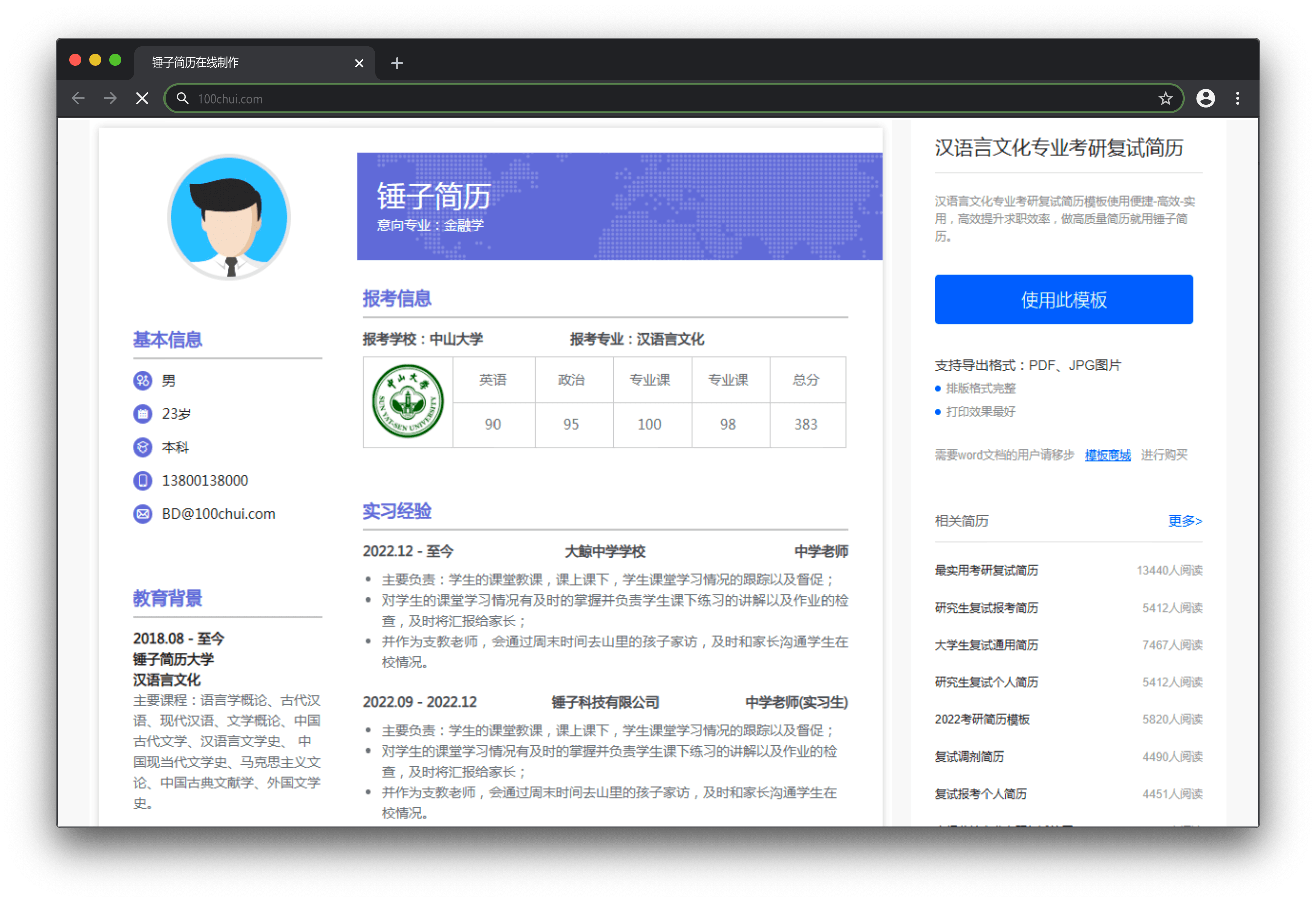Click 锤子科技有限公司 employer name
Screen dimensions: 1316x902
[x=605, y=702]
